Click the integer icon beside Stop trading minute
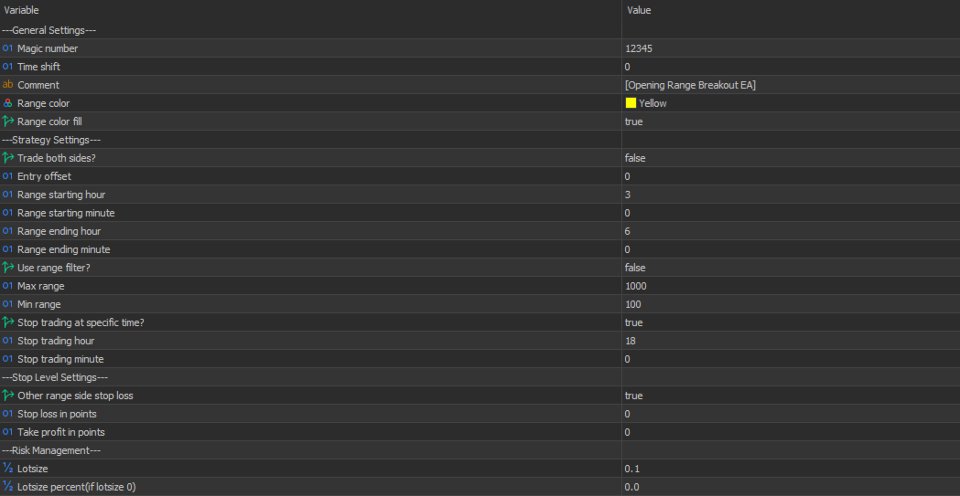Image resolution: width=960 pixels, height=496 pixels. coord(7,359)
